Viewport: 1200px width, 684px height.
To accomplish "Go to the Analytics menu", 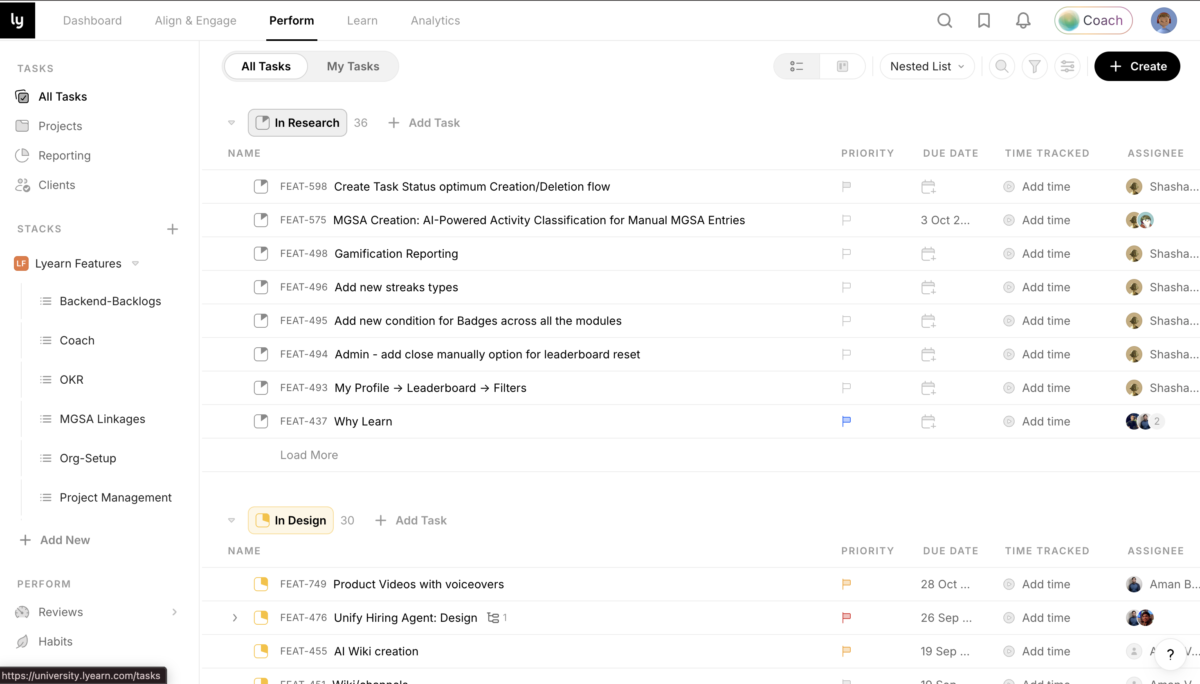I will (x=435, y=20).
